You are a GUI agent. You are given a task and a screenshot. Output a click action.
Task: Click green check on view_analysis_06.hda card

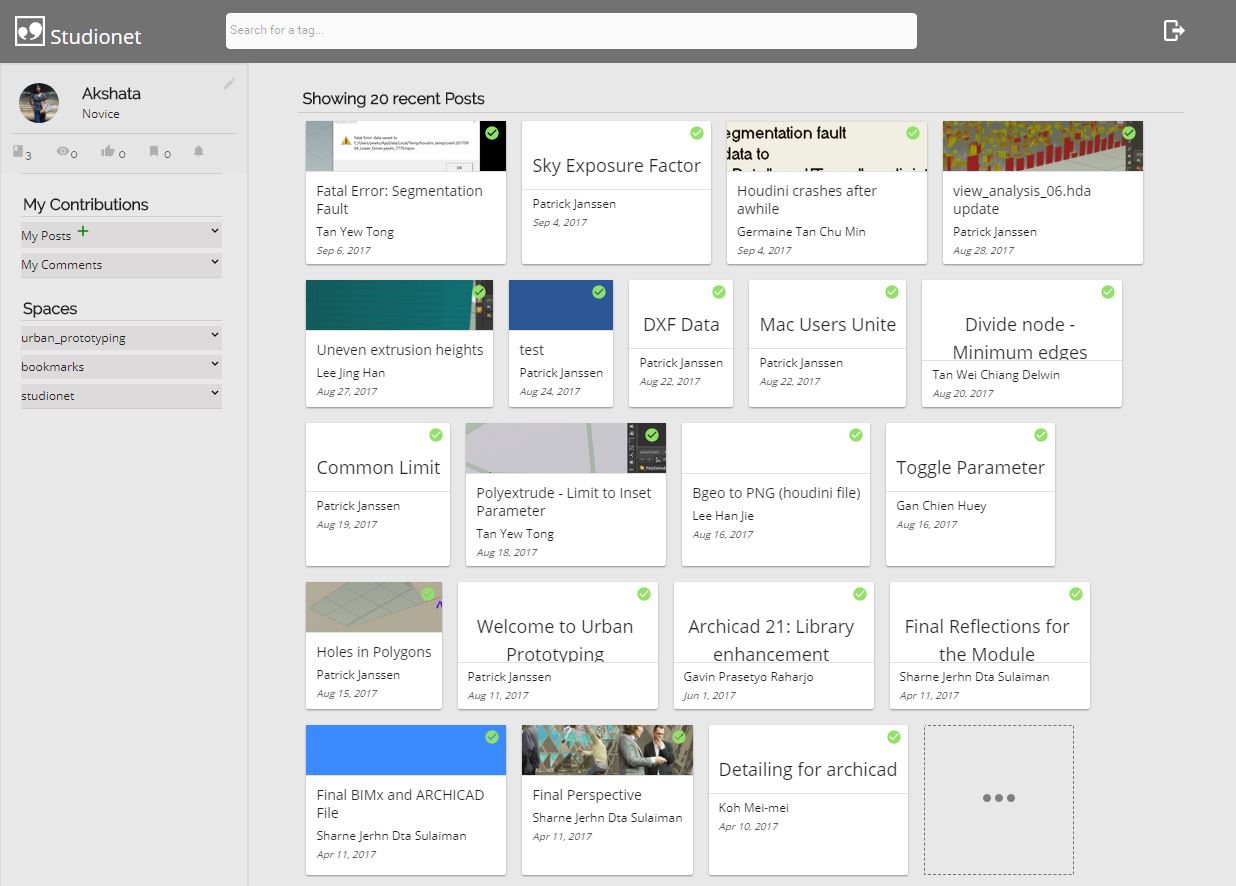click(1129, 133)
